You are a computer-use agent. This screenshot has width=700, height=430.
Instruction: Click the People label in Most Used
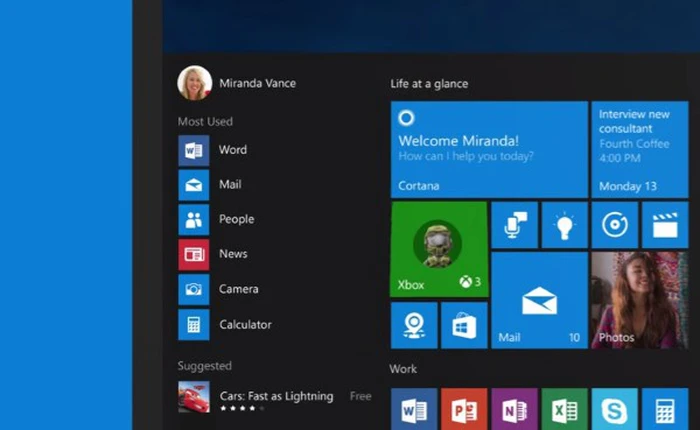tap(237, 219)
